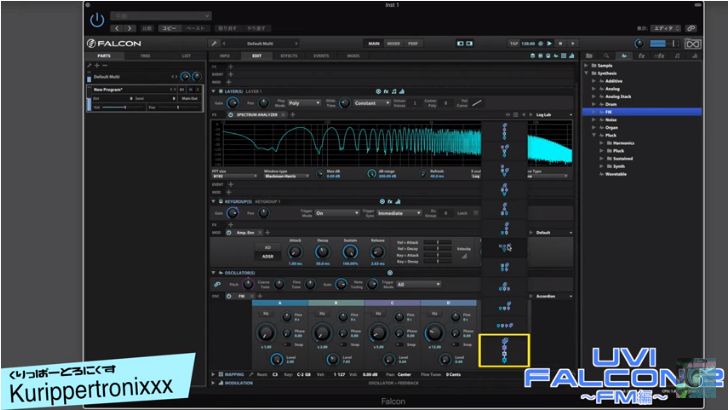This screenshot has height=410, width=728.
Task: Toggle Spectrum Analyzer power button
Action: 230,115
